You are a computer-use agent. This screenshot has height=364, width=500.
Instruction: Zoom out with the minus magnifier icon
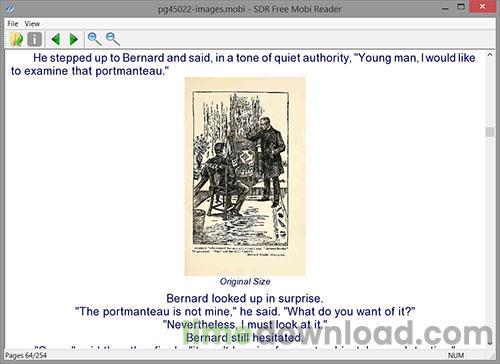pos(113,39)
